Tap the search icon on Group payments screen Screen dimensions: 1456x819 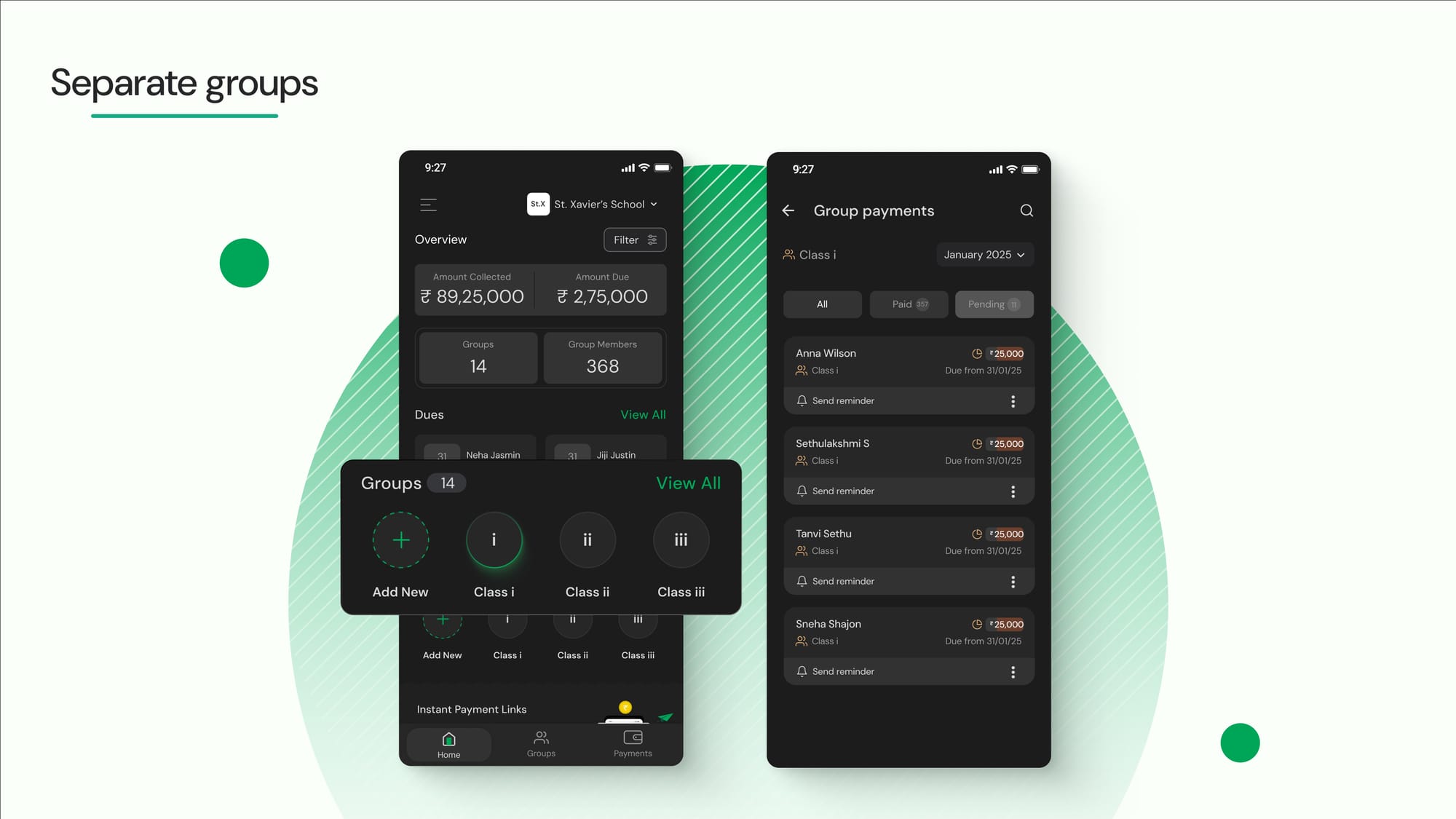(1026, 210)
